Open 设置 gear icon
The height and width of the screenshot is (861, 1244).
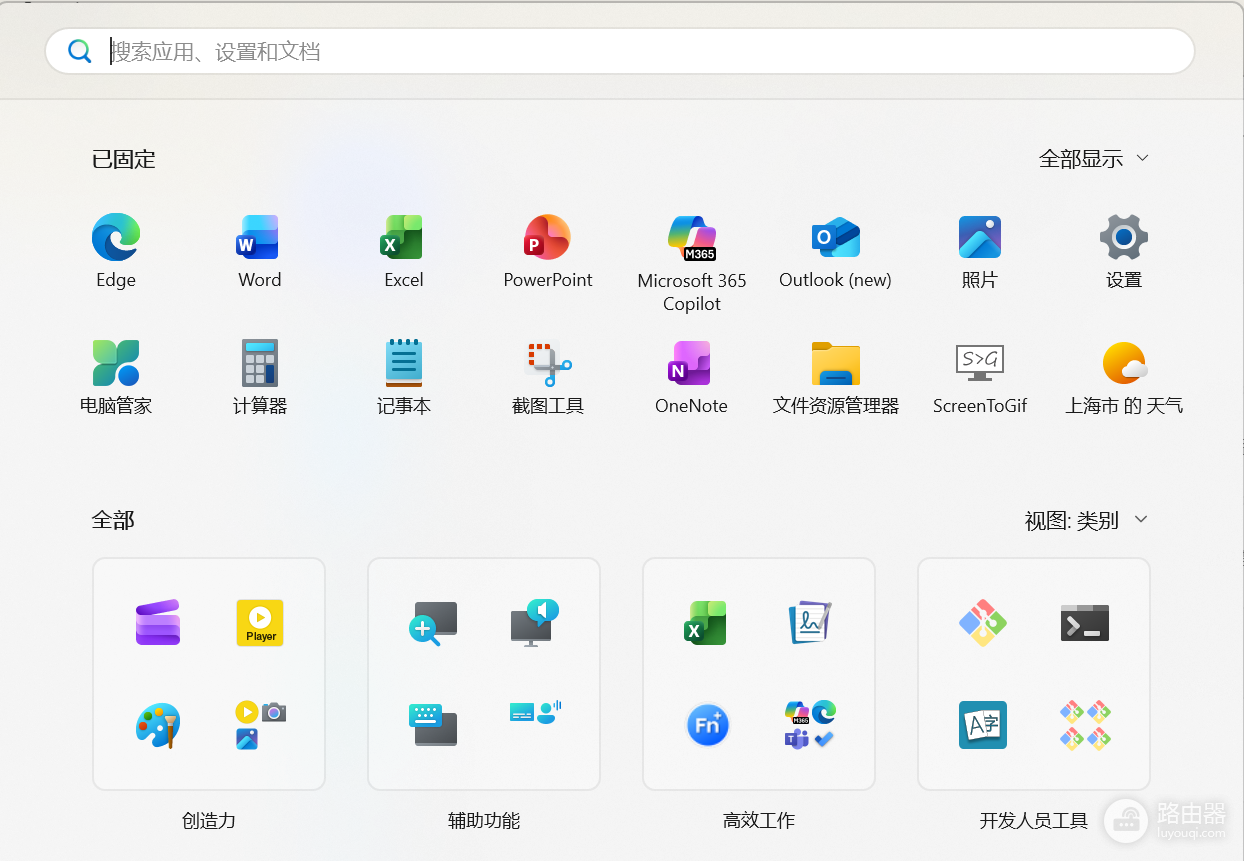pyautogui.click(x=1124, y=238)
